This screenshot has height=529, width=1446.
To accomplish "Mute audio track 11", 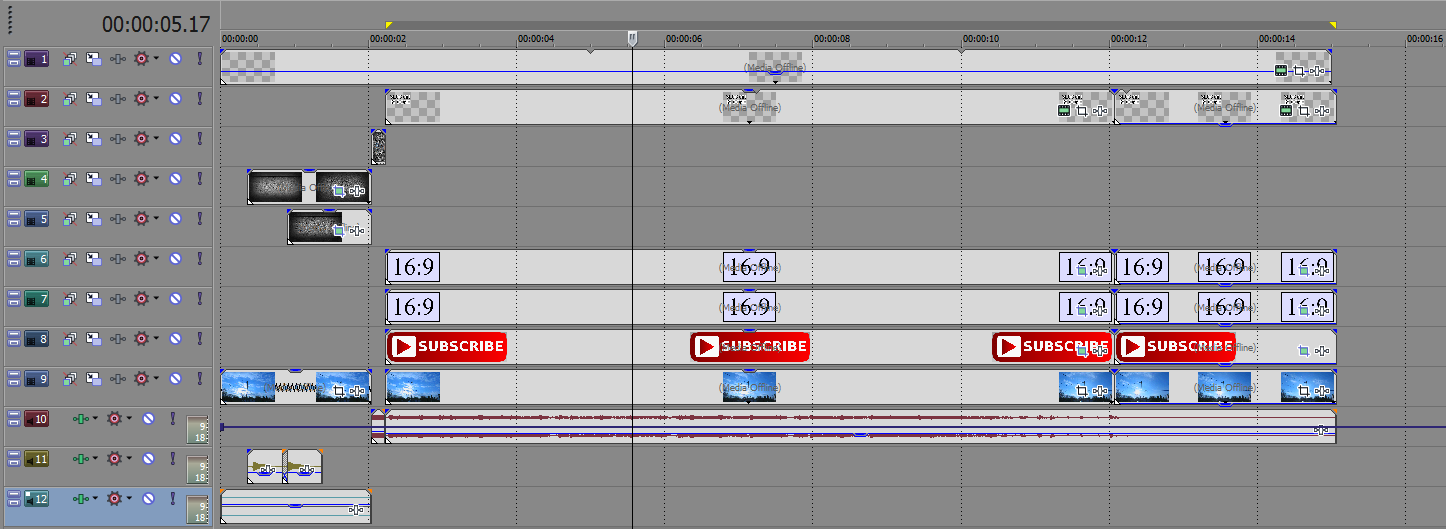I will click(148, 459).
